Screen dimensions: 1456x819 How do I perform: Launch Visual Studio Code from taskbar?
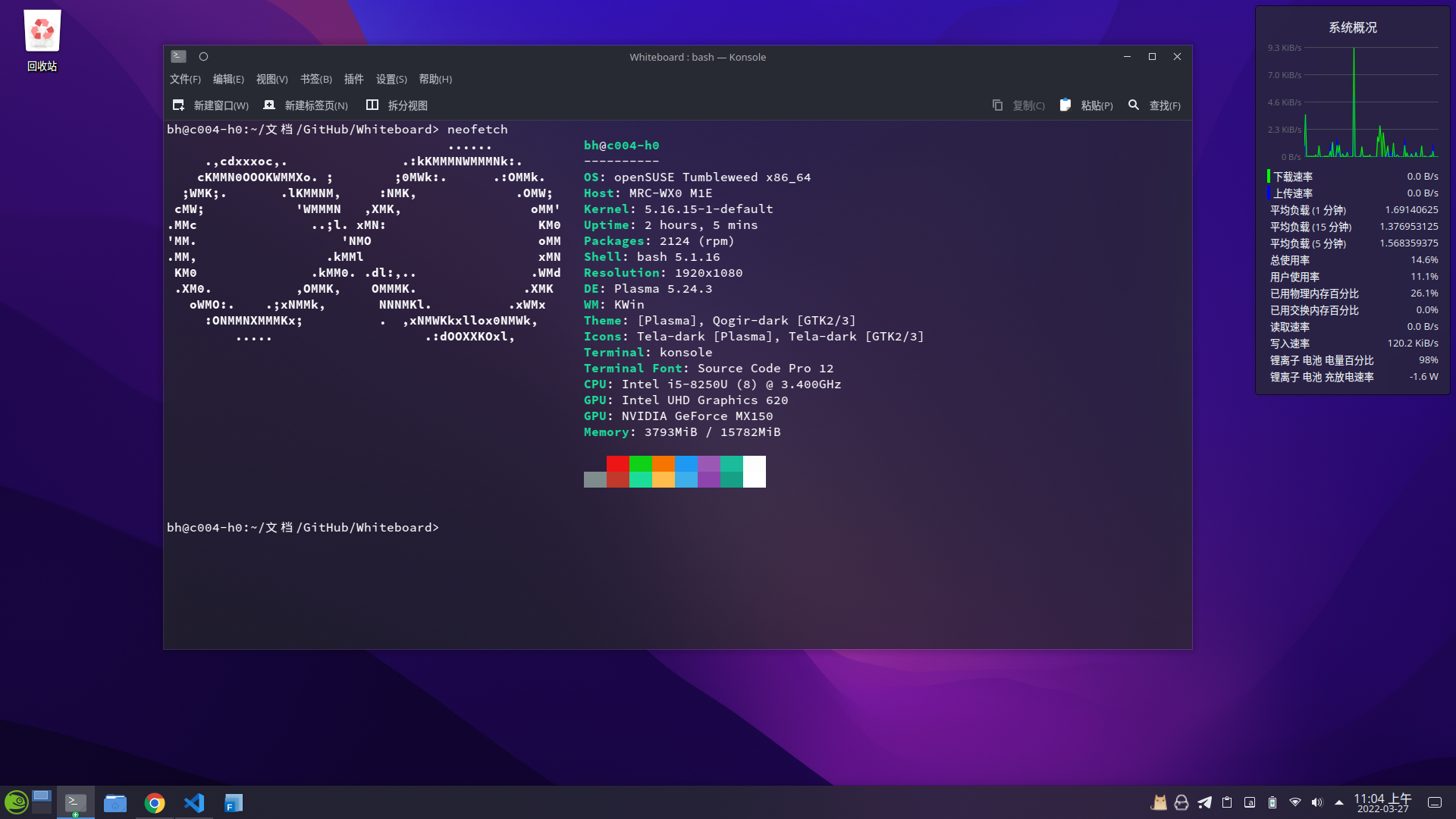[194, 802]
